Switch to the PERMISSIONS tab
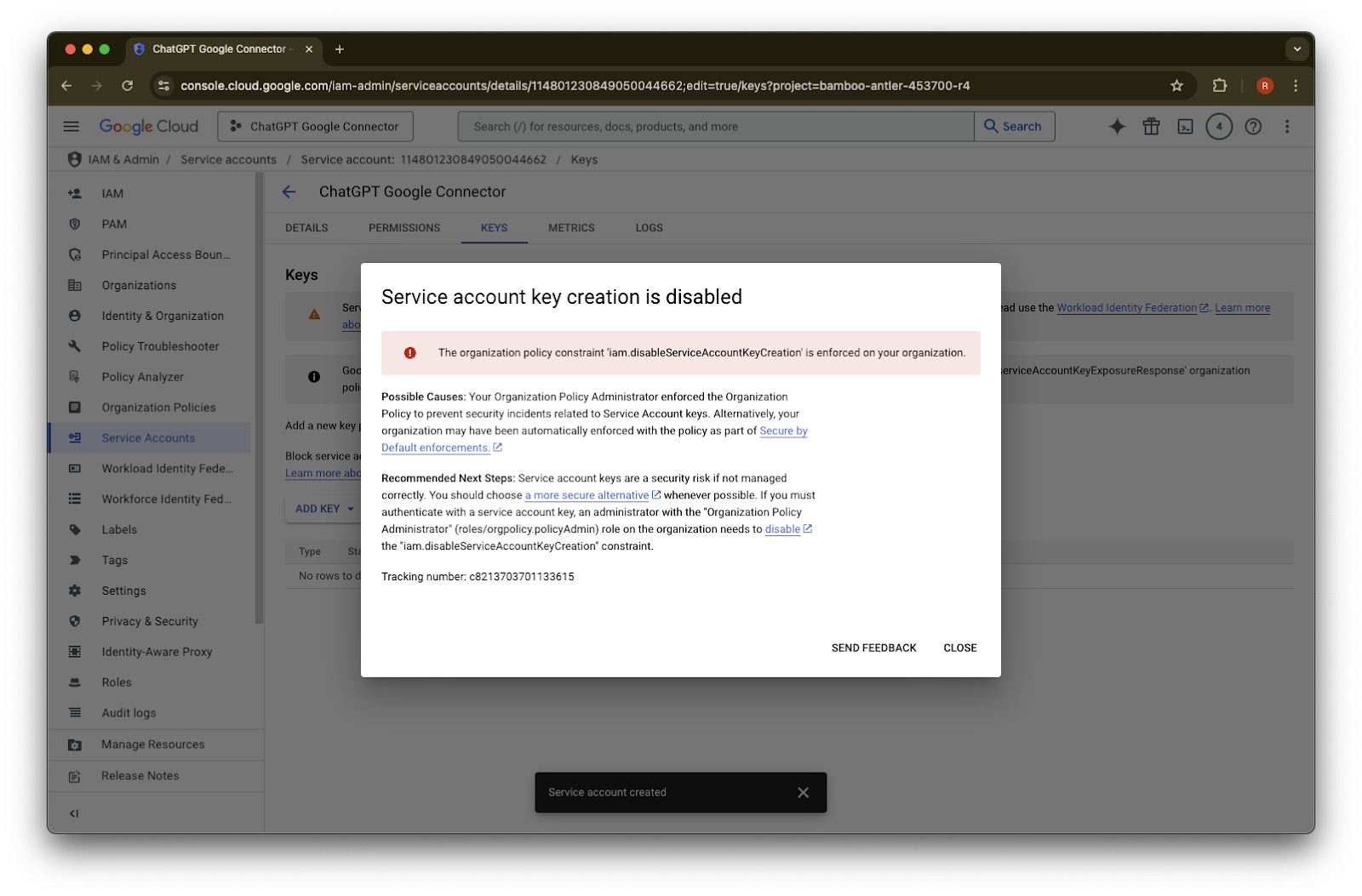The image size is (1362, 896). coord(404,228)
